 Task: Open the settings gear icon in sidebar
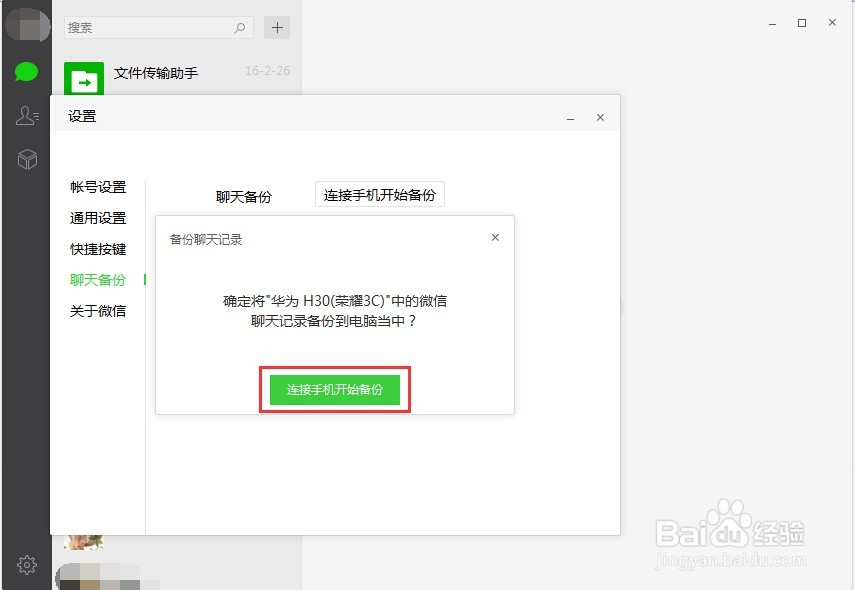(x=27, y=564)
